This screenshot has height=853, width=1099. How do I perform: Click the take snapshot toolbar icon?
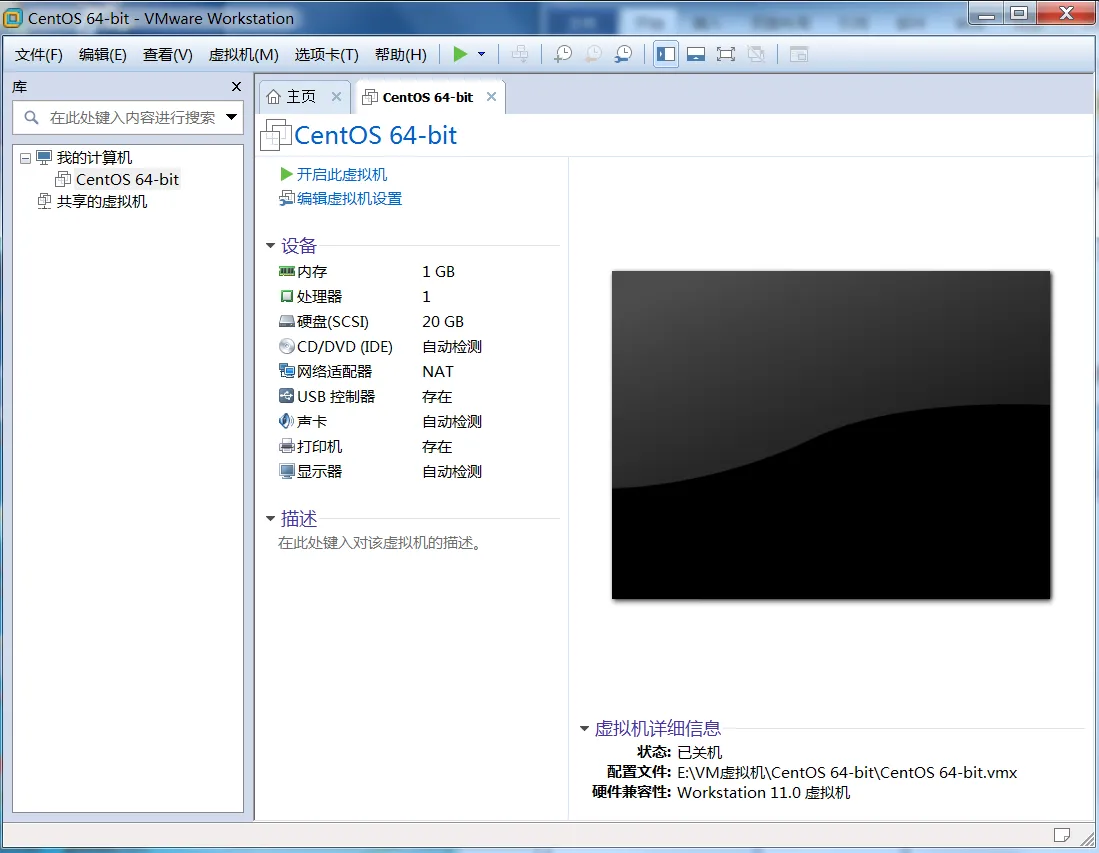[x=563, y=54]
